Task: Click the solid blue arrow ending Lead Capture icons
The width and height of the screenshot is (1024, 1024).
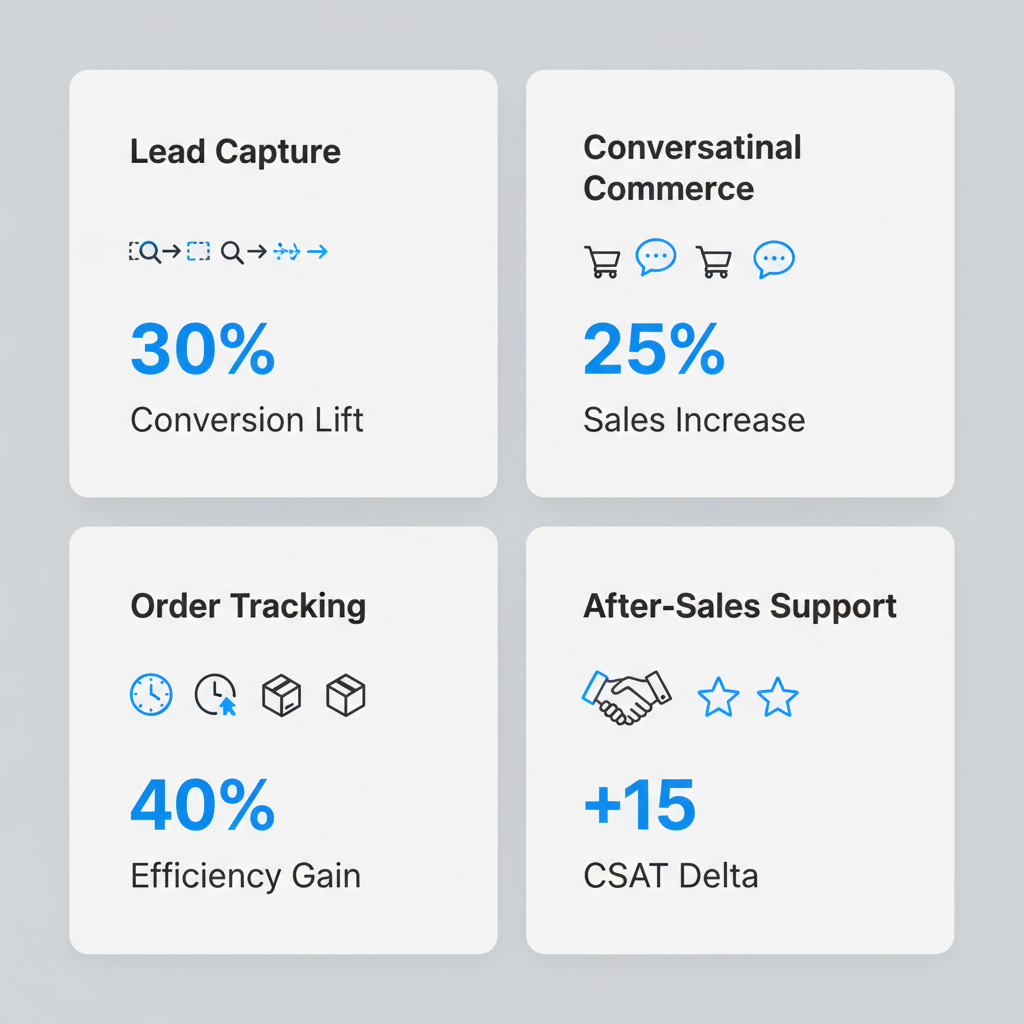Action: pos(317,252)
